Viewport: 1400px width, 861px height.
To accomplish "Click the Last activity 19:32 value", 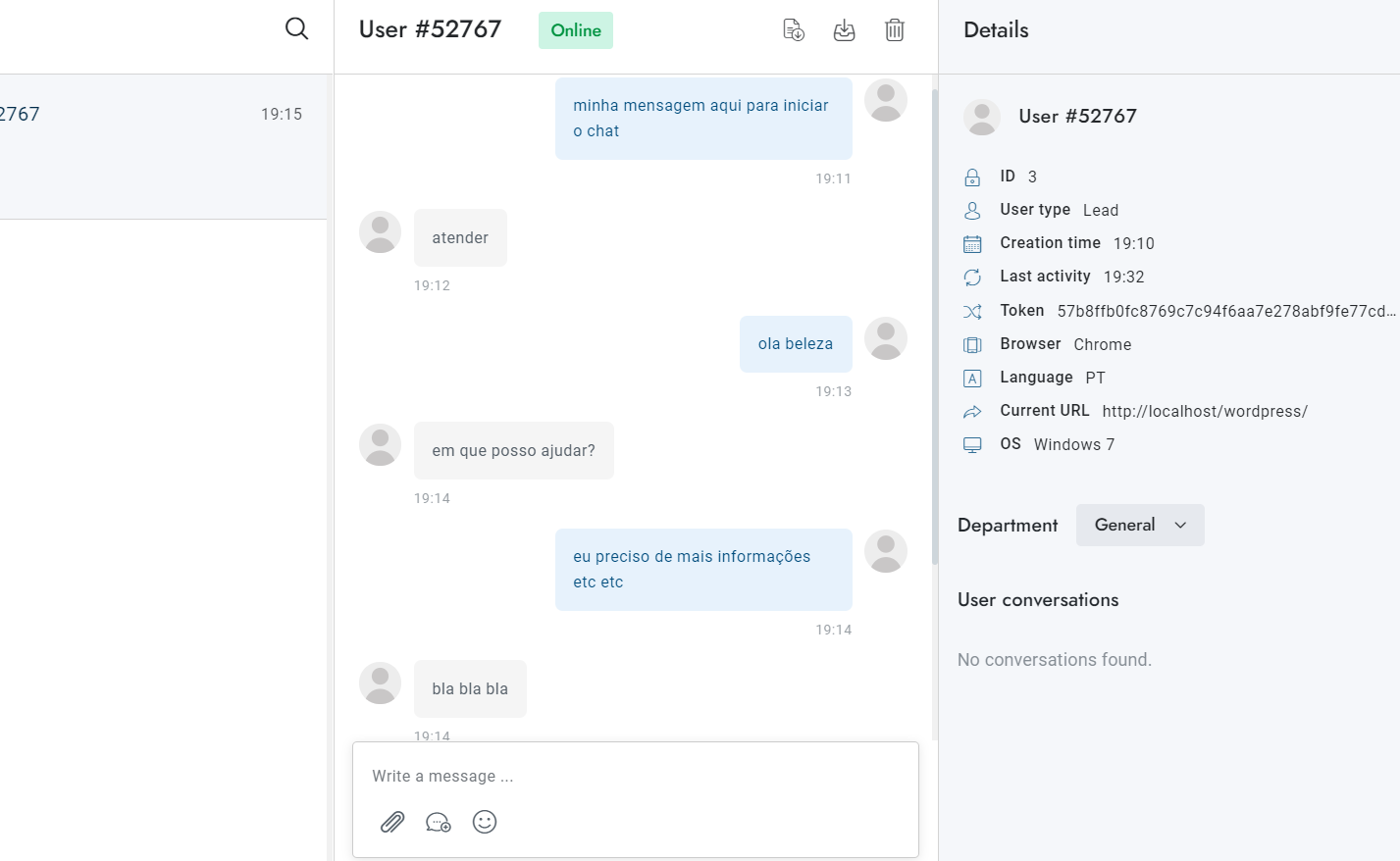I will click(1124, 278).
